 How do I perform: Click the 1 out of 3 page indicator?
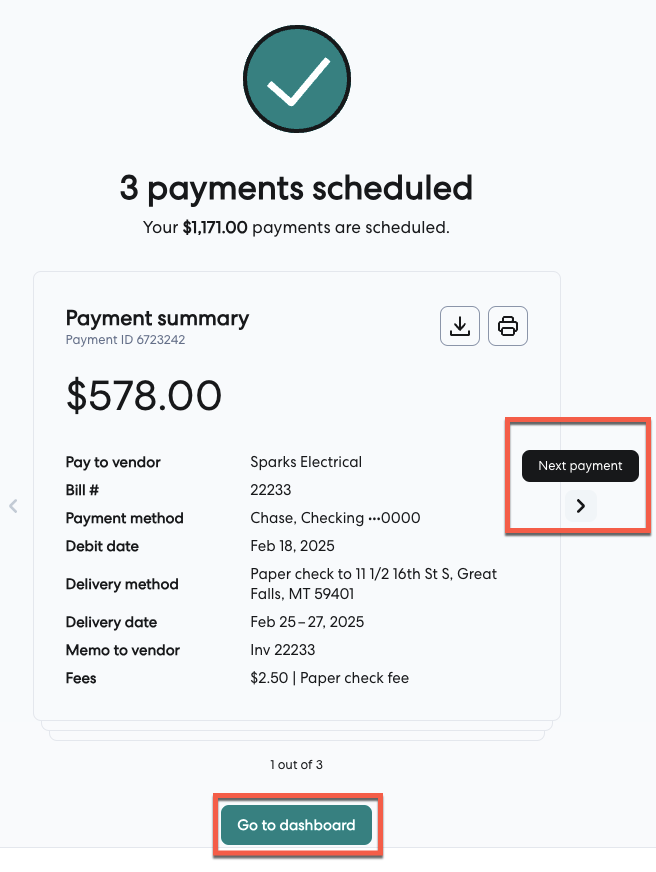[296, 765]
